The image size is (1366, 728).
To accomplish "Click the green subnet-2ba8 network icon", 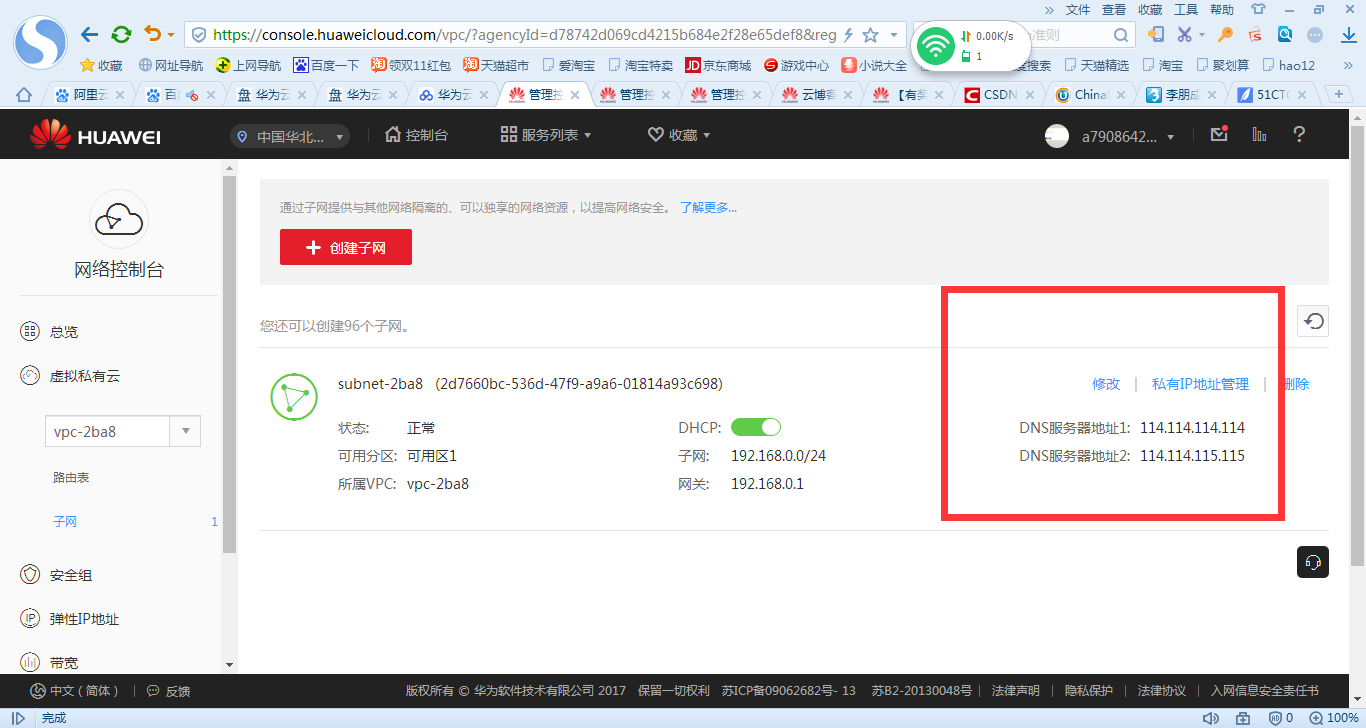I will click(294, 396).
